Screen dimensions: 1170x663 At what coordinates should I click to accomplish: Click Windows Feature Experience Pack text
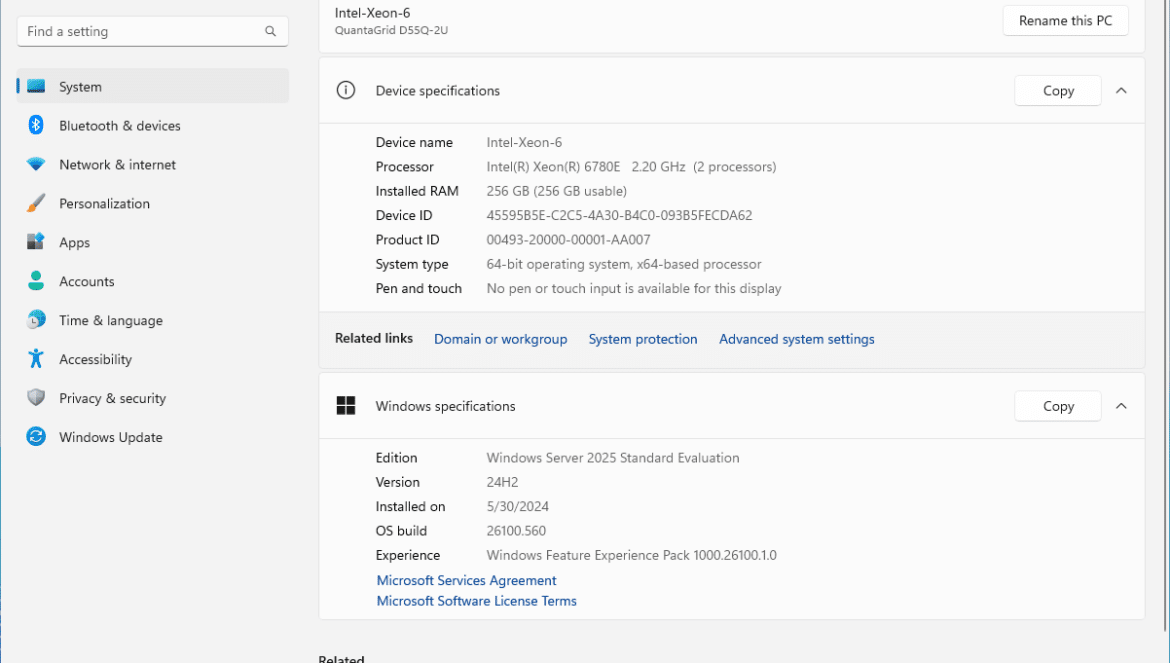[x=631, y=555]
